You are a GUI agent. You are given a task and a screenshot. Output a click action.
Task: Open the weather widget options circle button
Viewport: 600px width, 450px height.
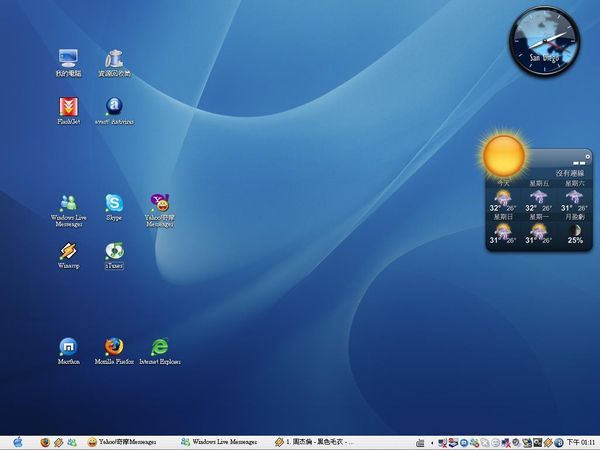click(588, 157)
